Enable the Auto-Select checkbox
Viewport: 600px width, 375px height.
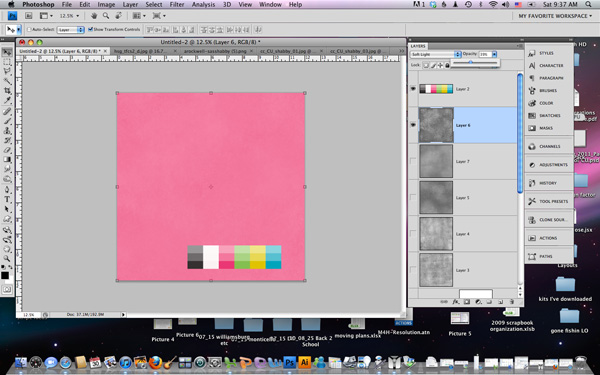(29, 29)
